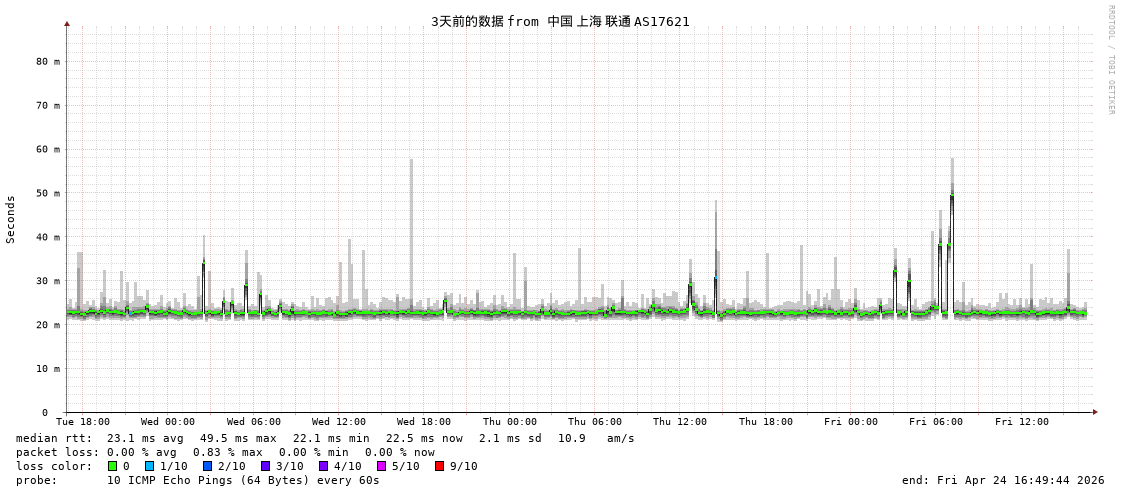This screenshot has width=1121, height=494.
Task: Click the Thu 00:00 time axis label
Action: tap(510, 422)
